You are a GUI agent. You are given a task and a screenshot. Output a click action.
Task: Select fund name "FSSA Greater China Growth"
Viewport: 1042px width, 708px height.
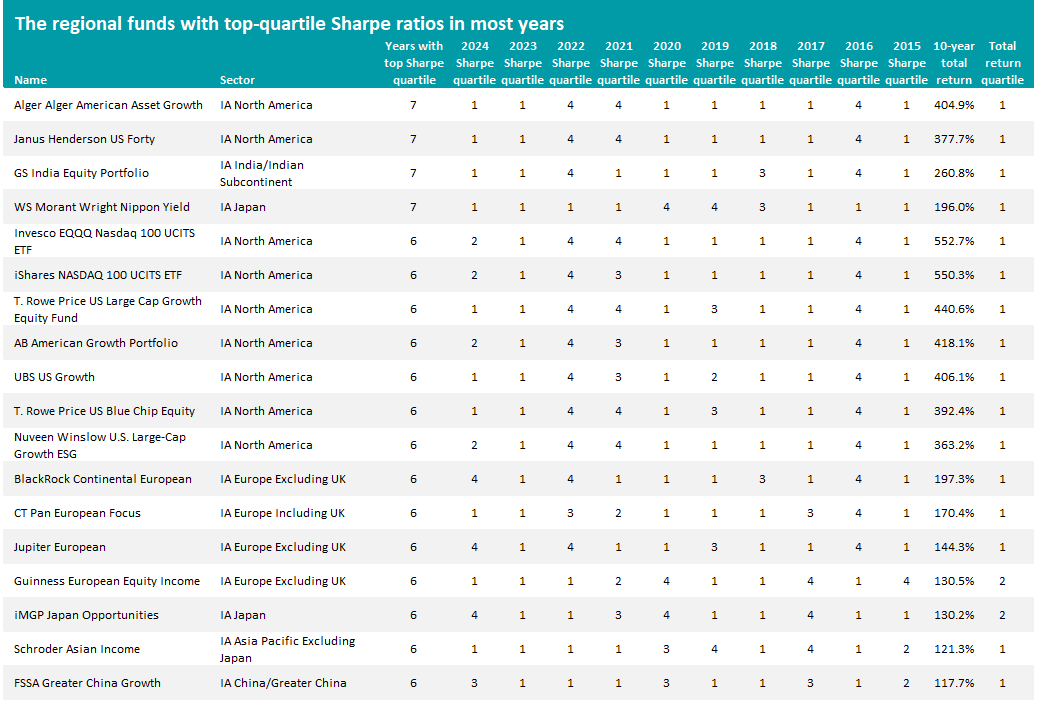(87, 683)
